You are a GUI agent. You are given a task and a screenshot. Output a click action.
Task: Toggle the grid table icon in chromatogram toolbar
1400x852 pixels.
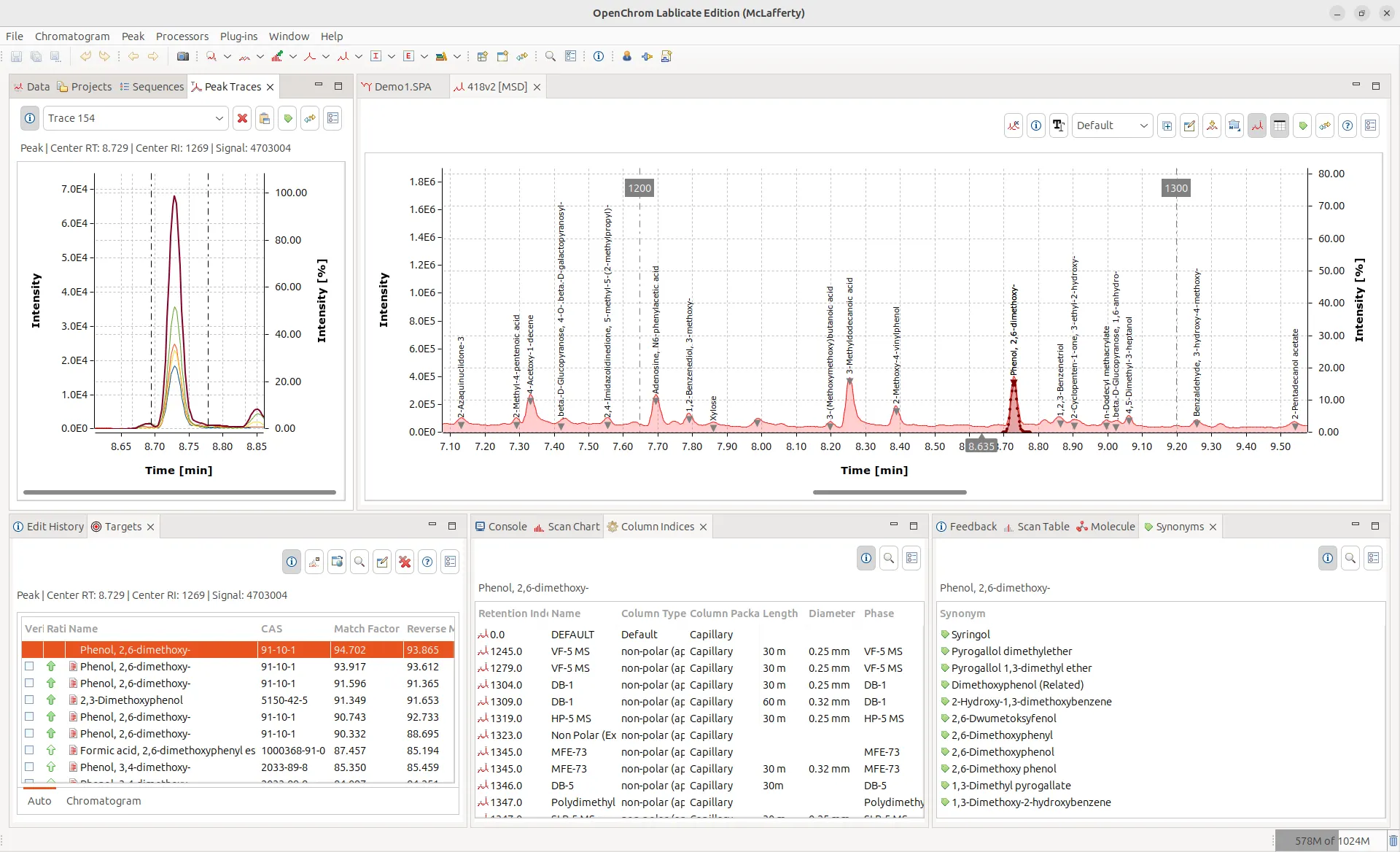(x=1279, y=125)
